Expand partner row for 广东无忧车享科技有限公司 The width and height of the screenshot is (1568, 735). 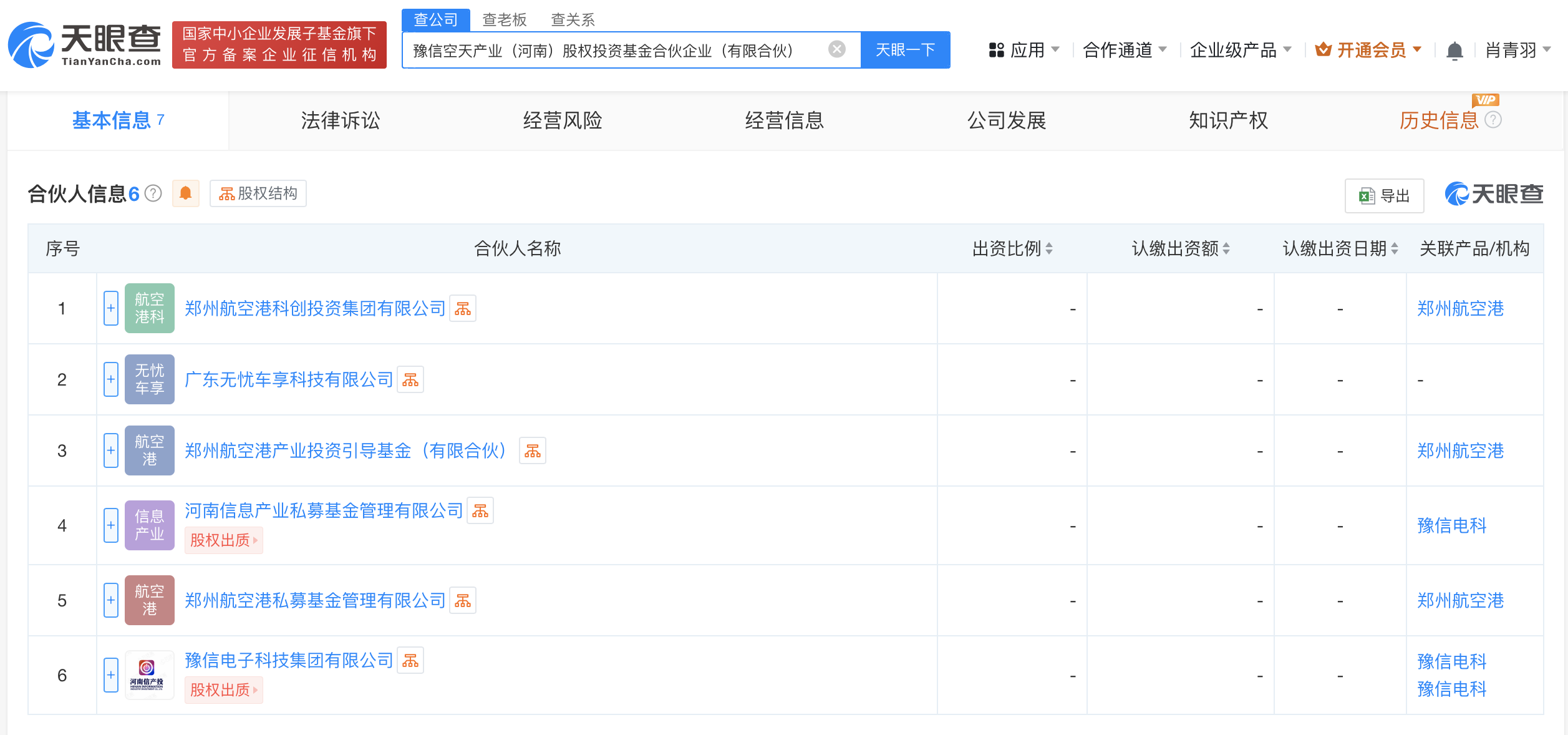tap(110, 379)
